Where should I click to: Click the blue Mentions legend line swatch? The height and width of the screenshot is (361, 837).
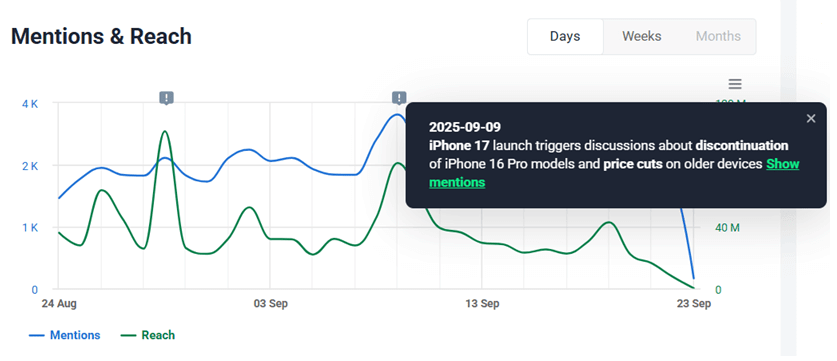[x=36, y=335]
